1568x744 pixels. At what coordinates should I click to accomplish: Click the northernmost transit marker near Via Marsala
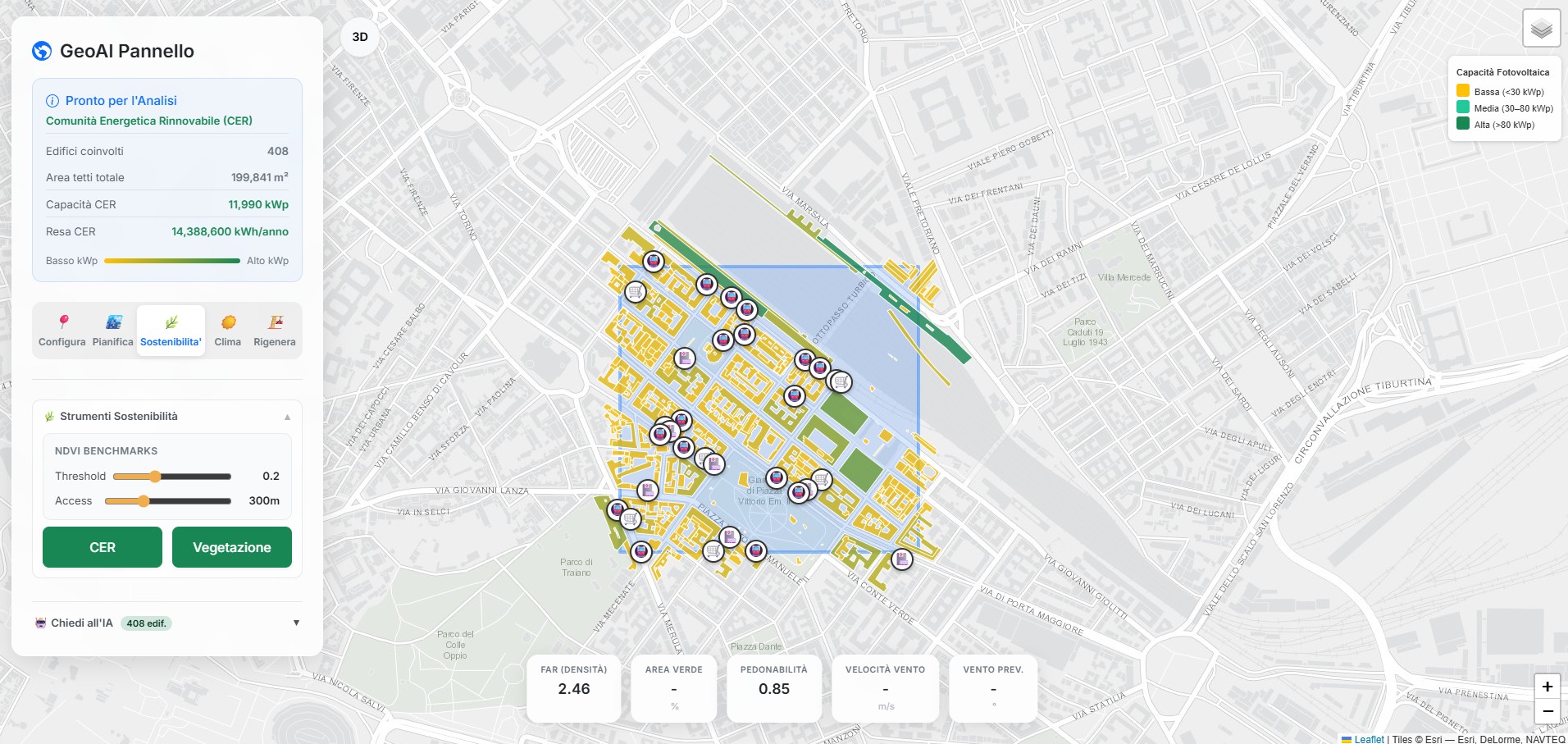pyautogui.click(x=654, y=262)
